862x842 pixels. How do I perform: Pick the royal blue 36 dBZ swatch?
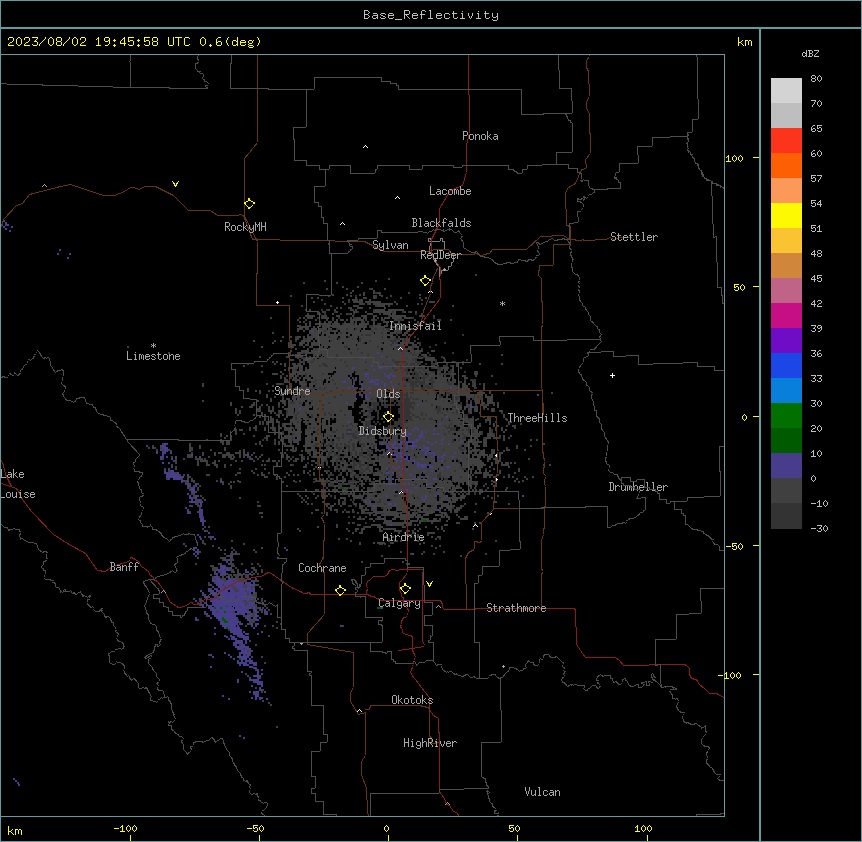pos(786,365)
